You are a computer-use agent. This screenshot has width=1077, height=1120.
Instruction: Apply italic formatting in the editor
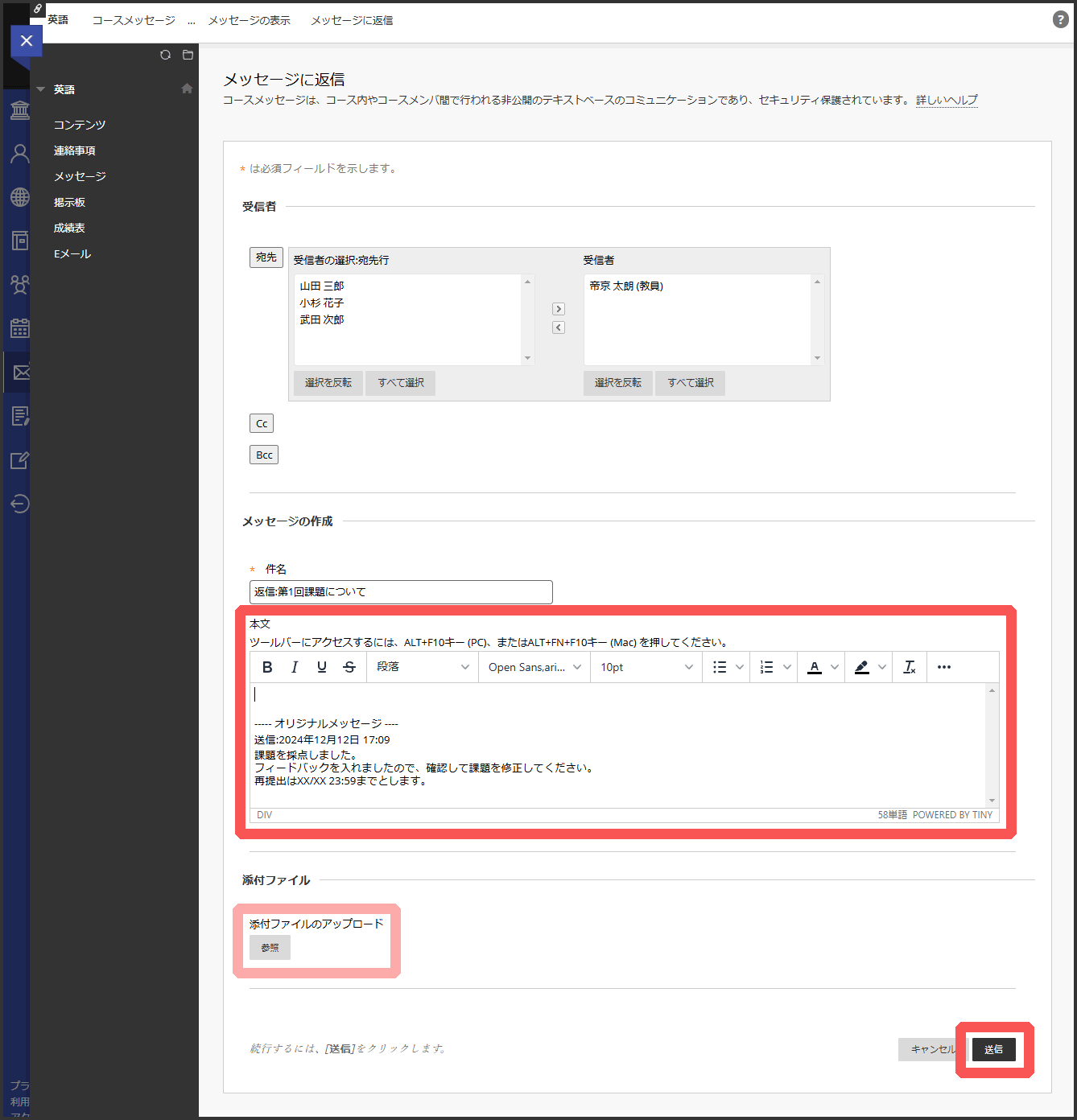(x=295, y=667)
